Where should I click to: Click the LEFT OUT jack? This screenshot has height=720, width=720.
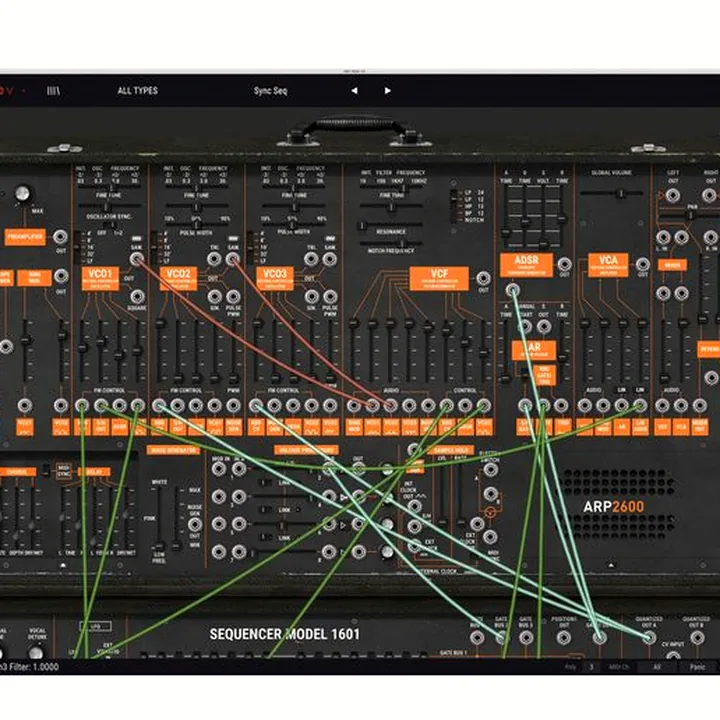673,195
